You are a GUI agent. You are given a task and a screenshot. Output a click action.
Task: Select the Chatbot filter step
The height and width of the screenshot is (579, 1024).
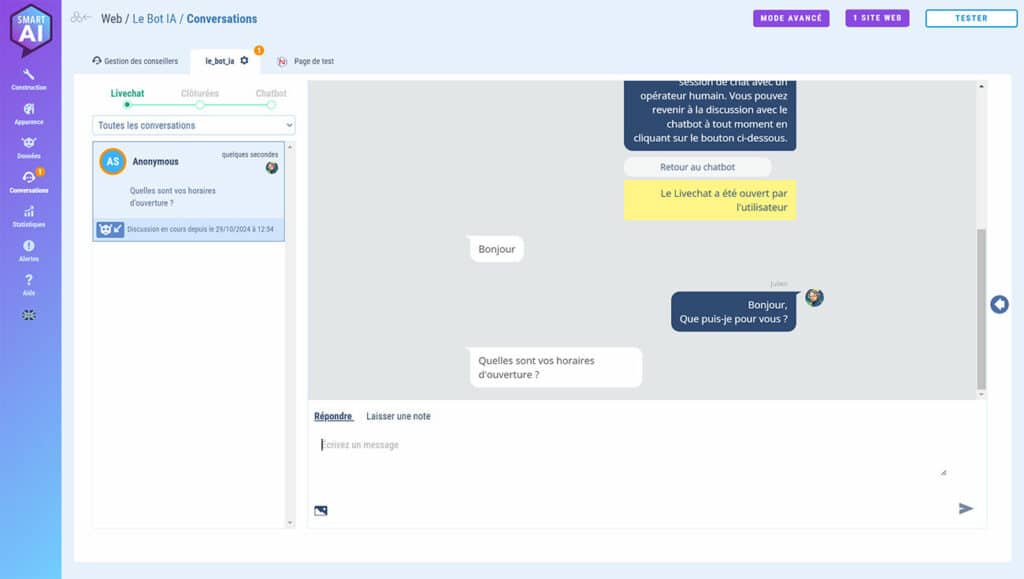coord(271,104)
